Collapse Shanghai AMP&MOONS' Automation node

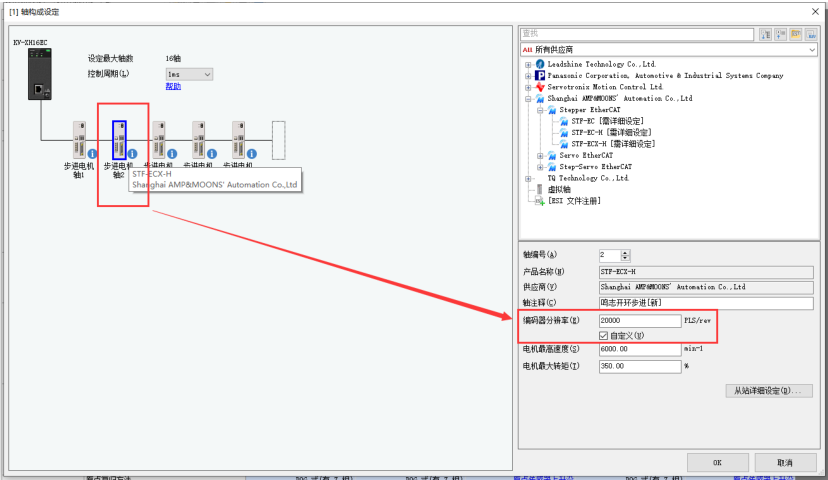coord(527,99)
